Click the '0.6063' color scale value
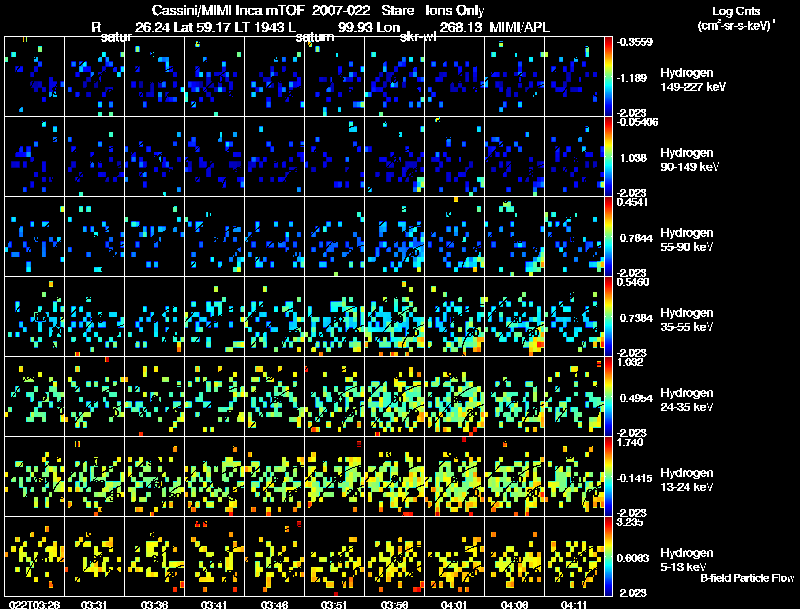The width and height of the screenshot is (800, 609). pyautogui.click(x=633, y=559)
